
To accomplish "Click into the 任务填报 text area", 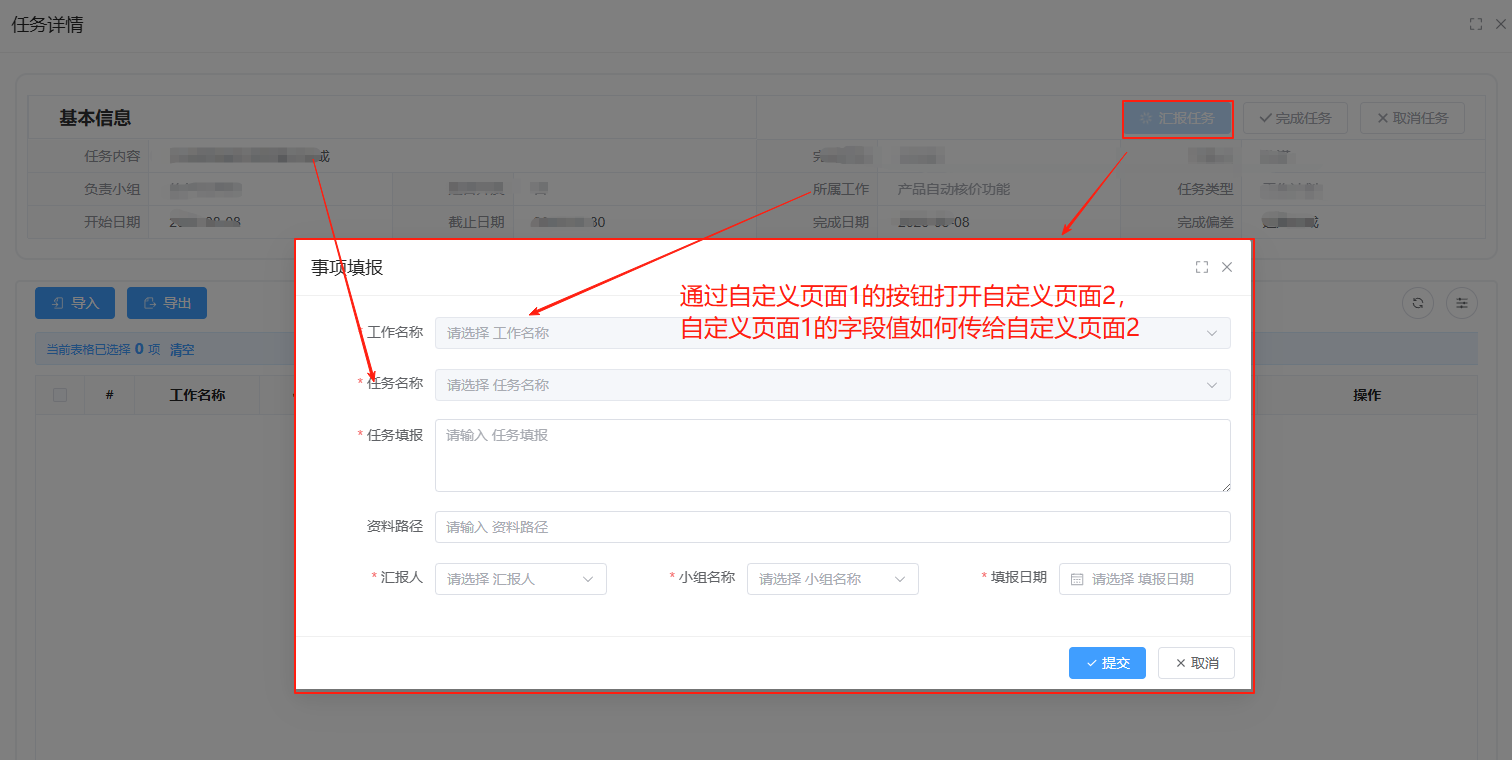I will (832, 456).
